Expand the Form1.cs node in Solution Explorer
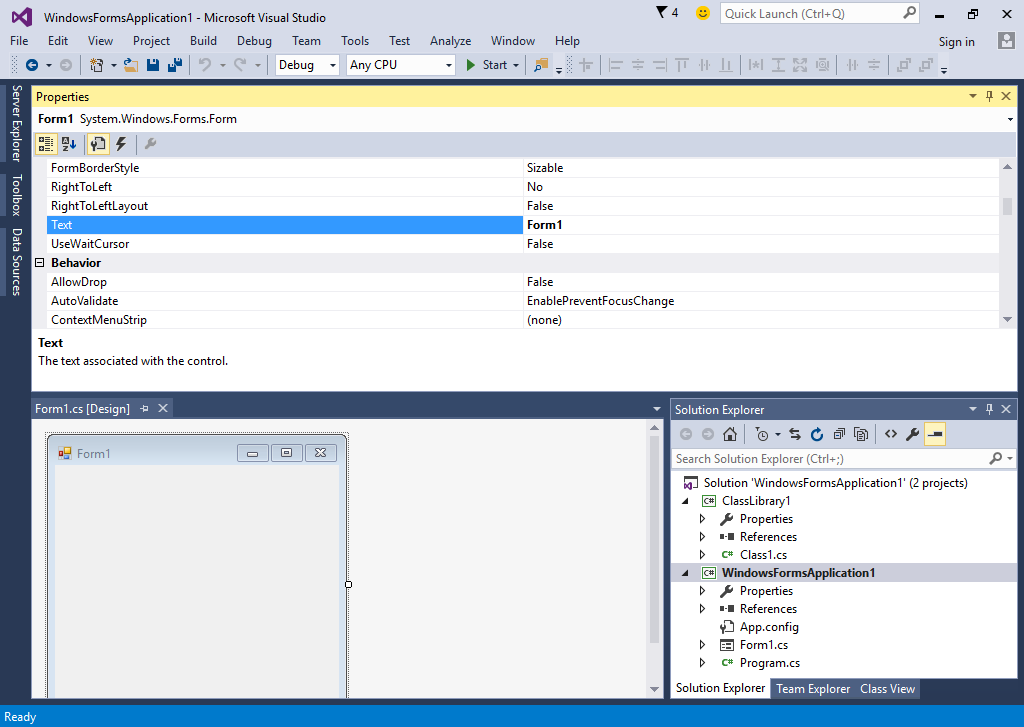Image resolution: width=1024 pixels, height=727 pixels. click(703, 645)
